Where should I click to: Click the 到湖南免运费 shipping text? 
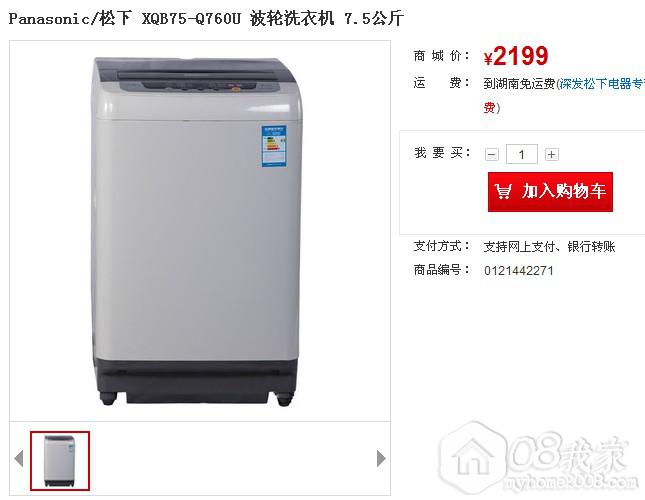[x=519, y=83]
